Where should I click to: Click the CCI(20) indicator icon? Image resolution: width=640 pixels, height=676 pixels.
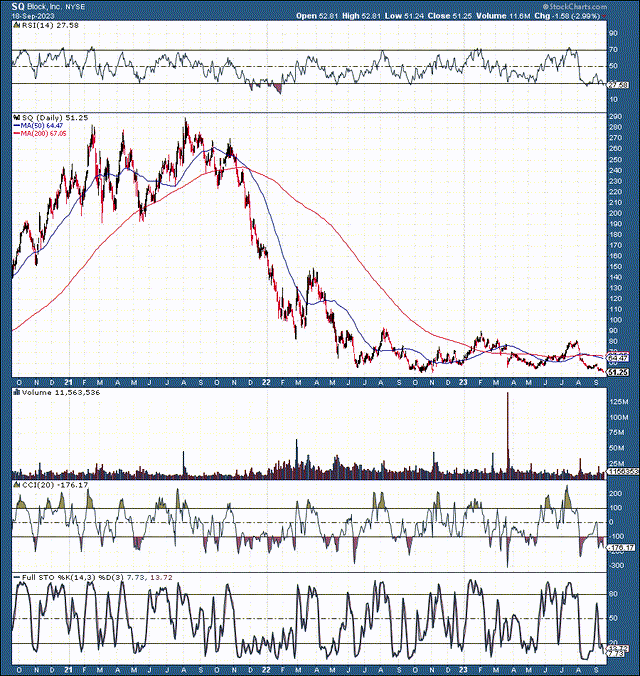click(x=17, y=485)
